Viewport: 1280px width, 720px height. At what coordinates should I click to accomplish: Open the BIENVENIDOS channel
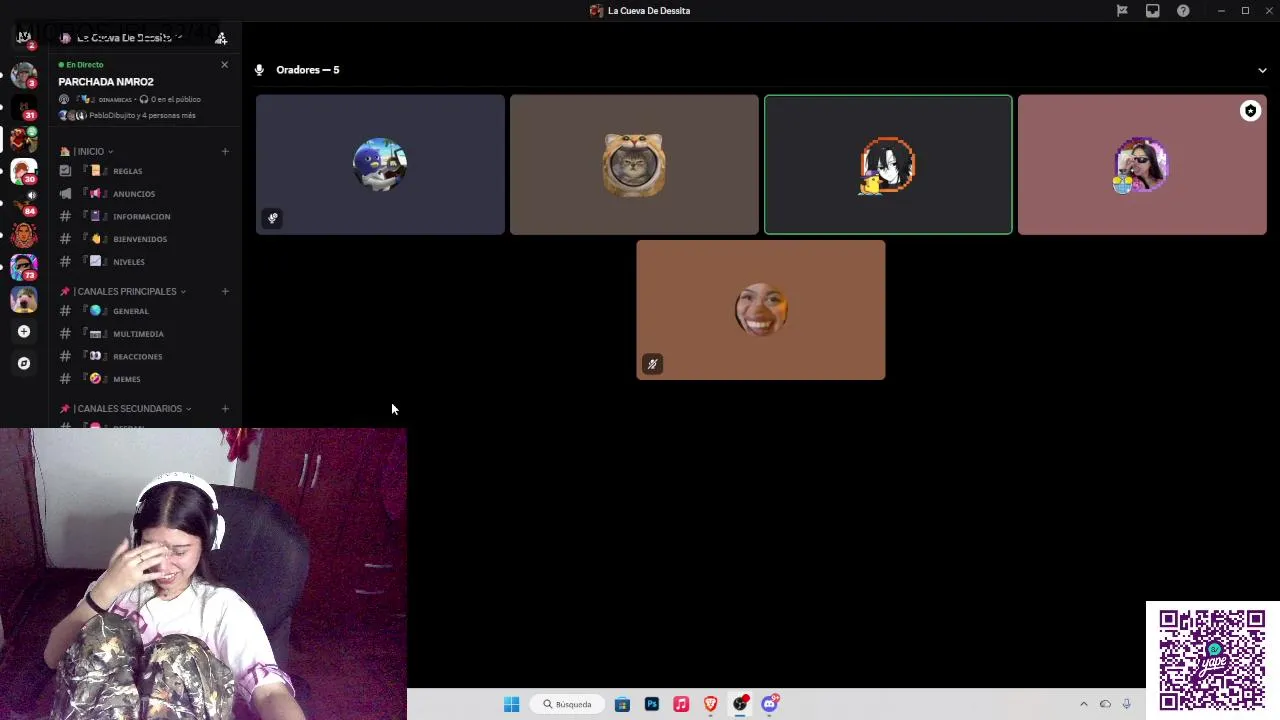pos(145,239)
